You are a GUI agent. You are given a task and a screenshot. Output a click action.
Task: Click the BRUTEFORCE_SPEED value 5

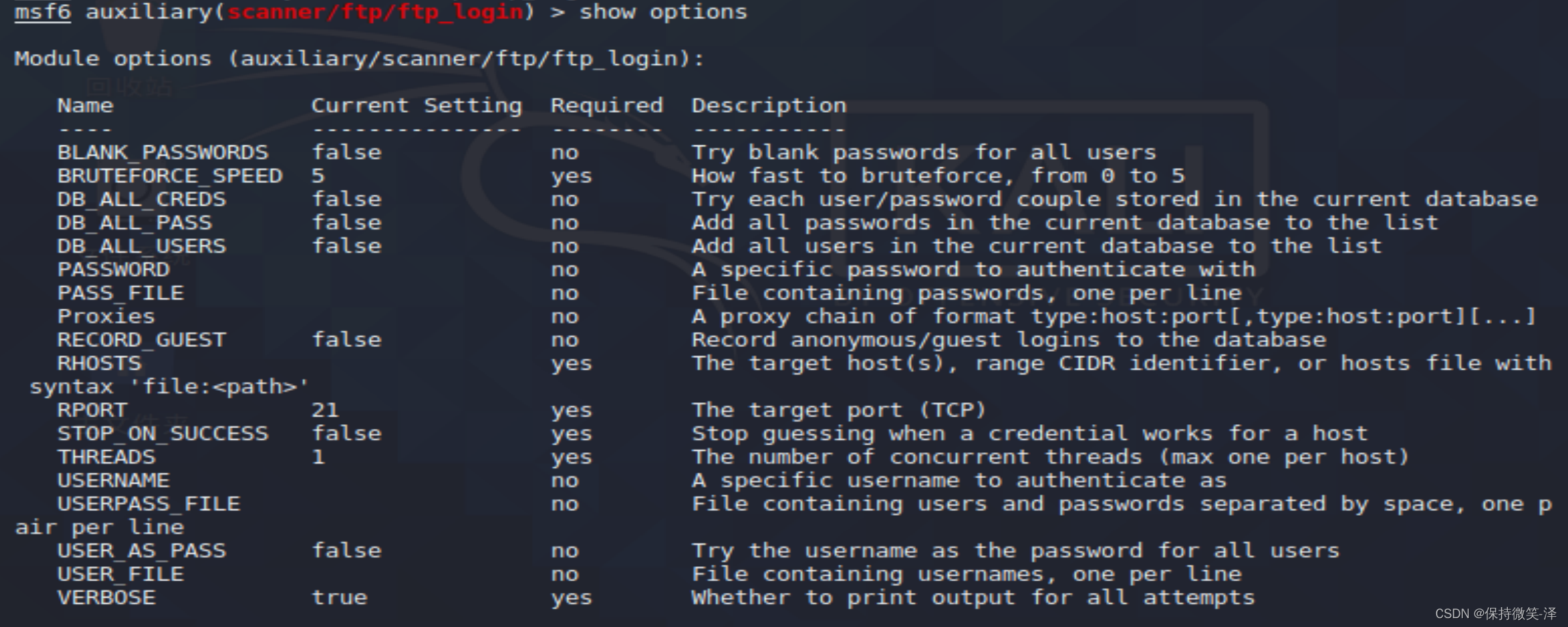tap(318, 176)
